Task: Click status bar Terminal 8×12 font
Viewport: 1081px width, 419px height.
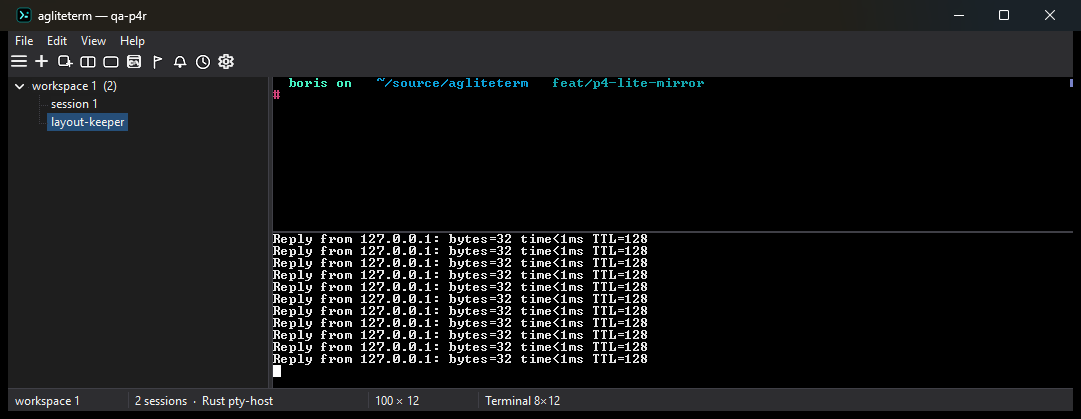Action: click(x=523, y=401)
